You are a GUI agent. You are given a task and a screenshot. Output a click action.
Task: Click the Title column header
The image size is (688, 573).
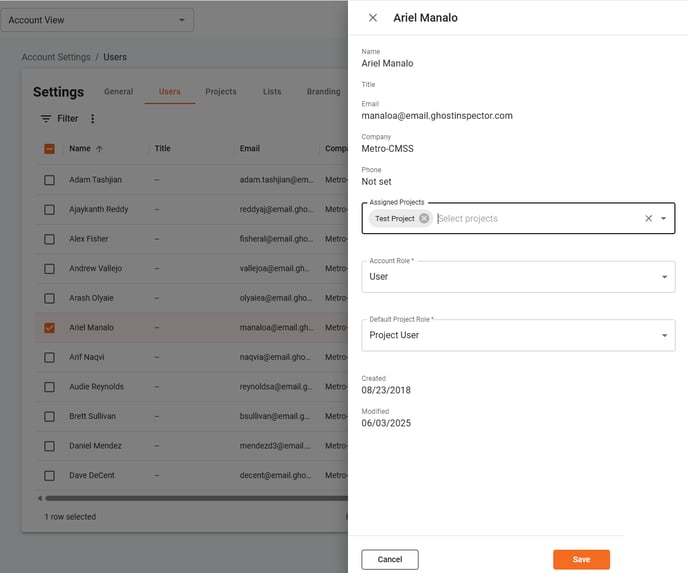[162, 148]
